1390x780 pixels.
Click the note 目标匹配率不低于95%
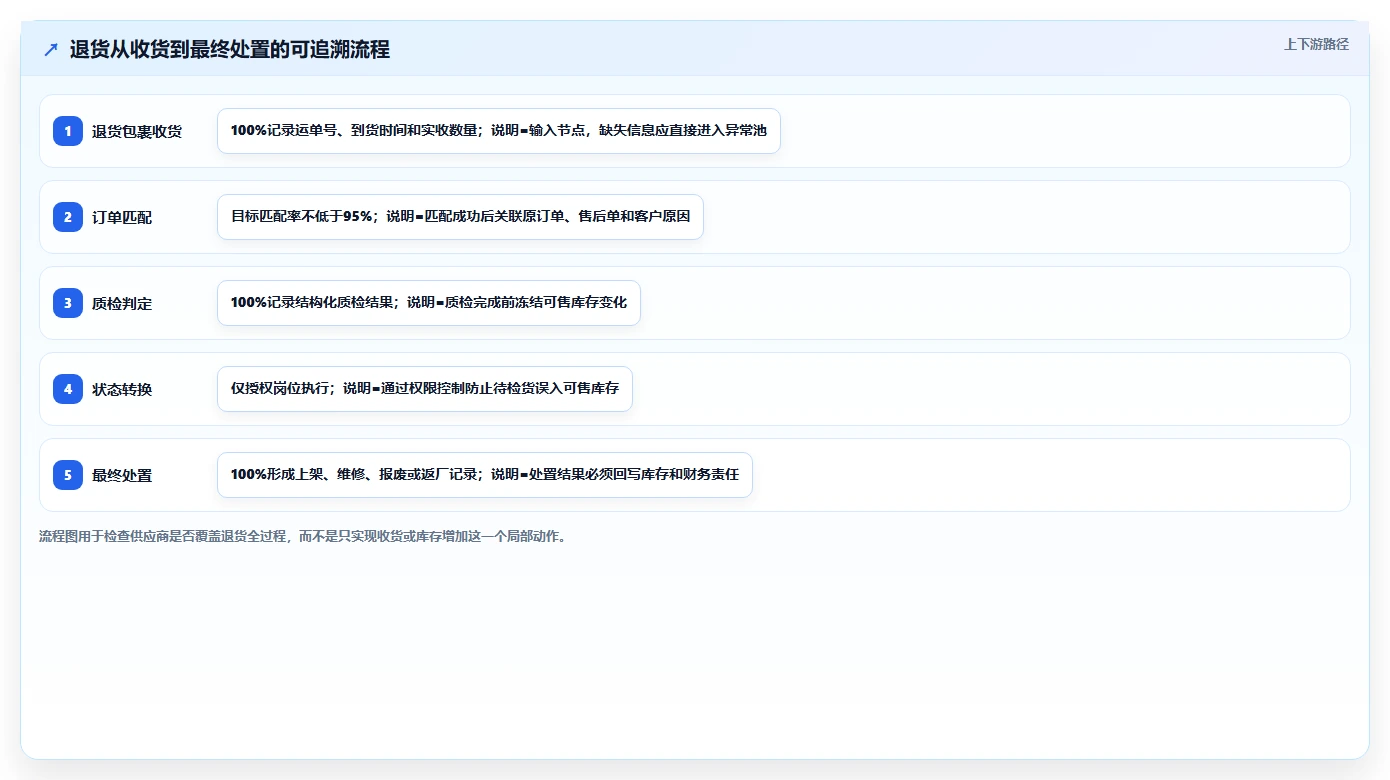tap(460, 217)
